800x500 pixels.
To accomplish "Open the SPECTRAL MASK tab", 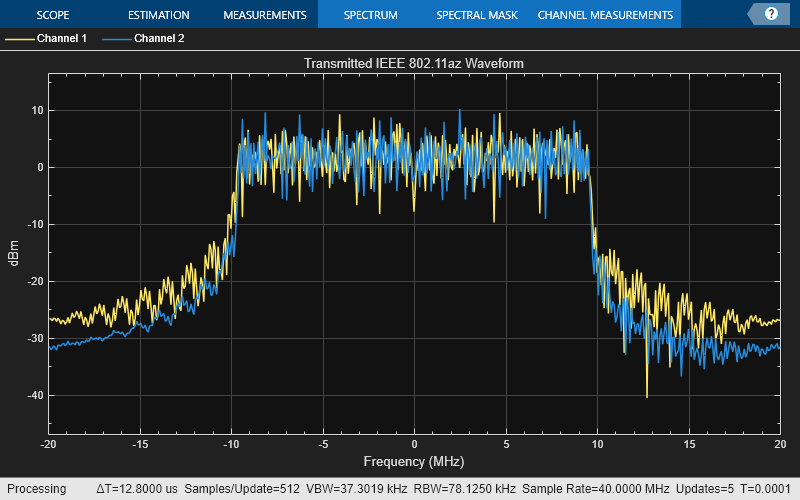I will tap(477, 15).
